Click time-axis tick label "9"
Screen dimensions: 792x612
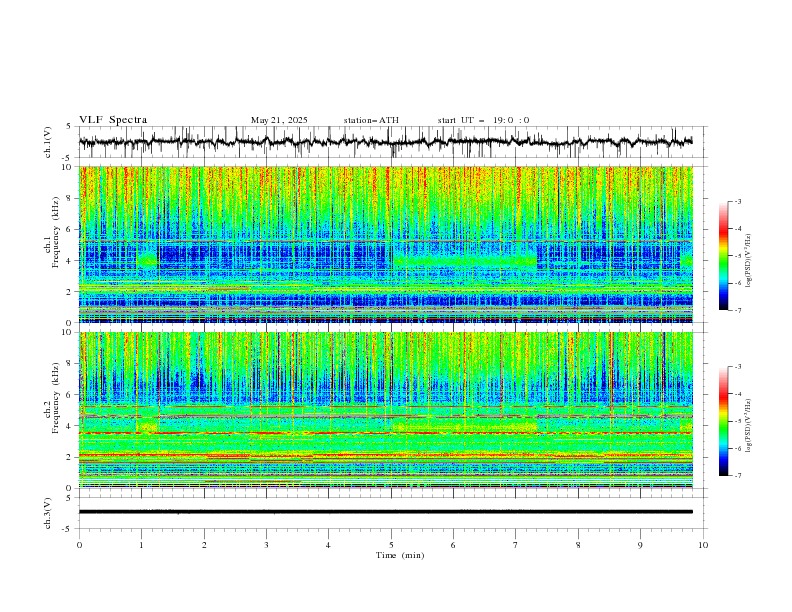(x=640, y=545)
